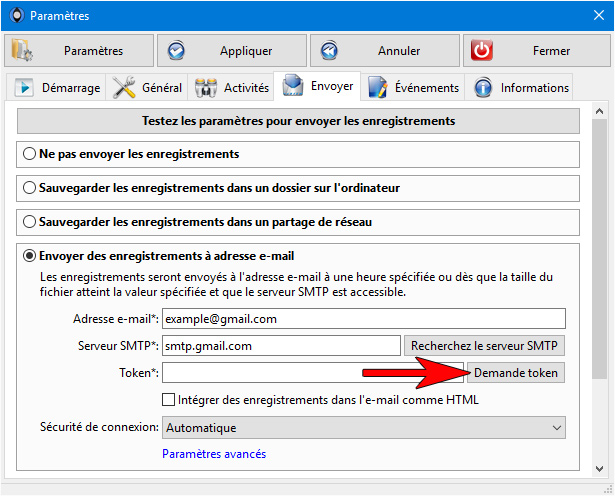
Task: Open the Sécurité de connexion dropdown
Action: point(364,427)
